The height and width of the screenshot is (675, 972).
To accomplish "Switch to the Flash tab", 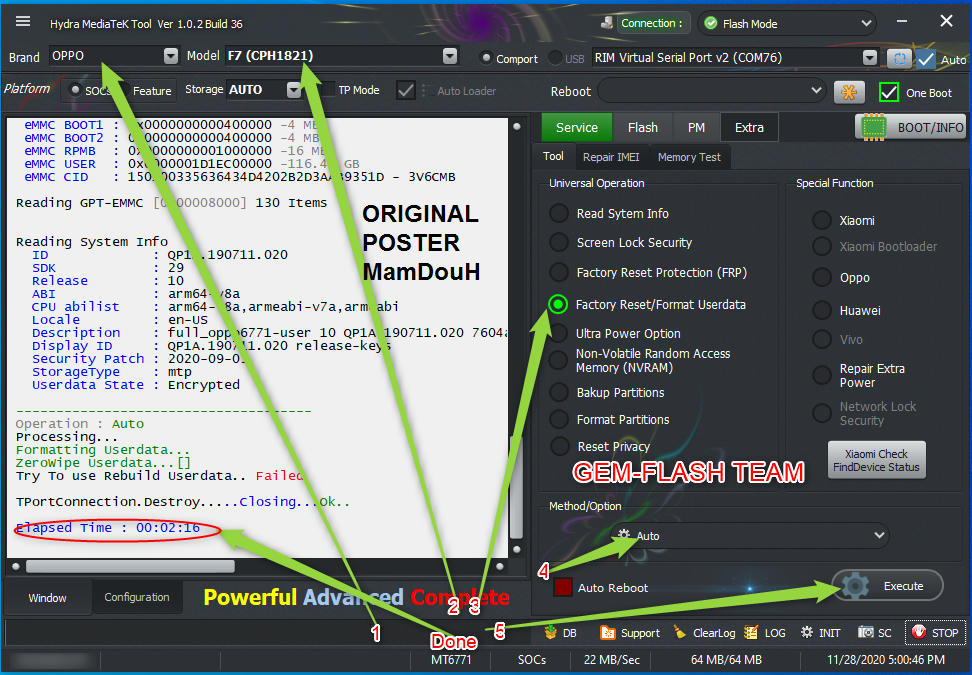I will (642, 127).
